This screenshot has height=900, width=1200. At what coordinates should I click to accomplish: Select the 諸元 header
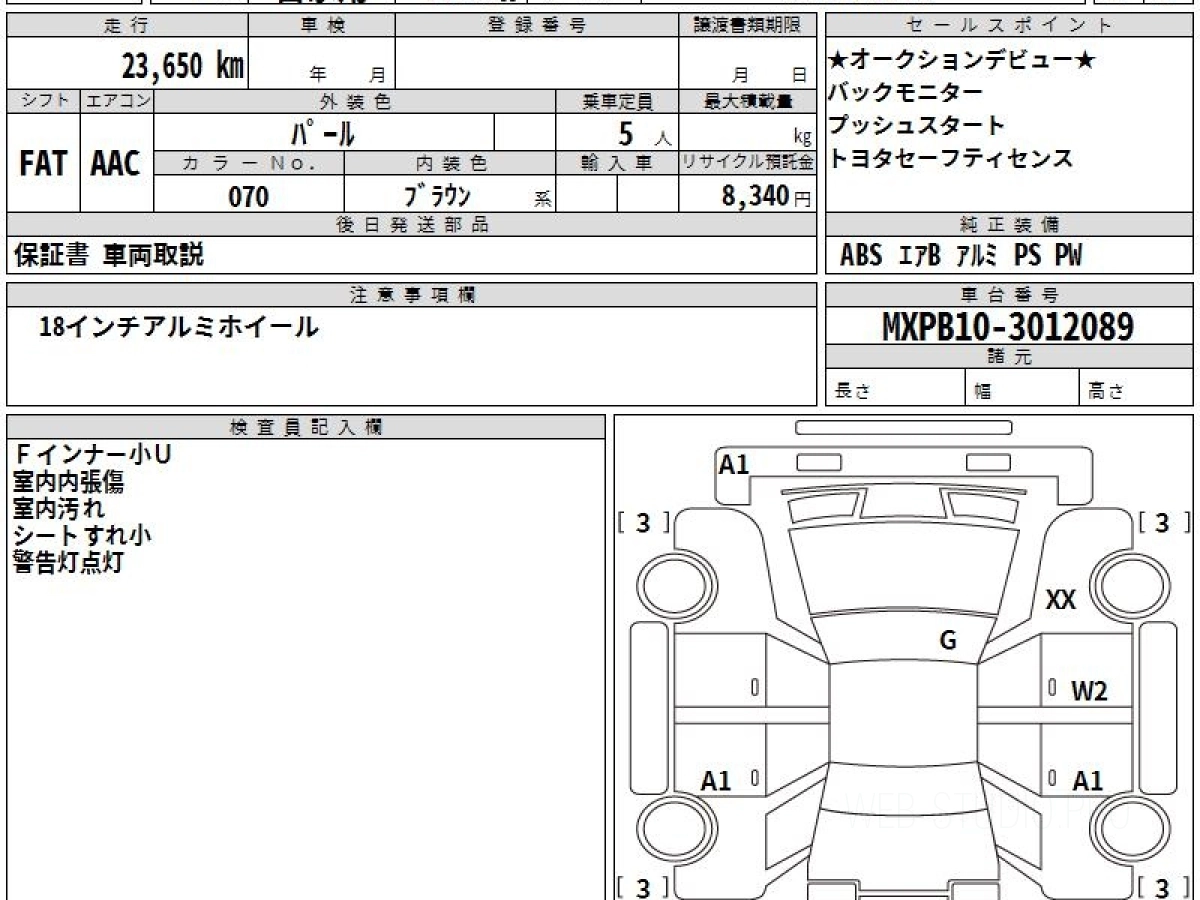coord(1010,358)
